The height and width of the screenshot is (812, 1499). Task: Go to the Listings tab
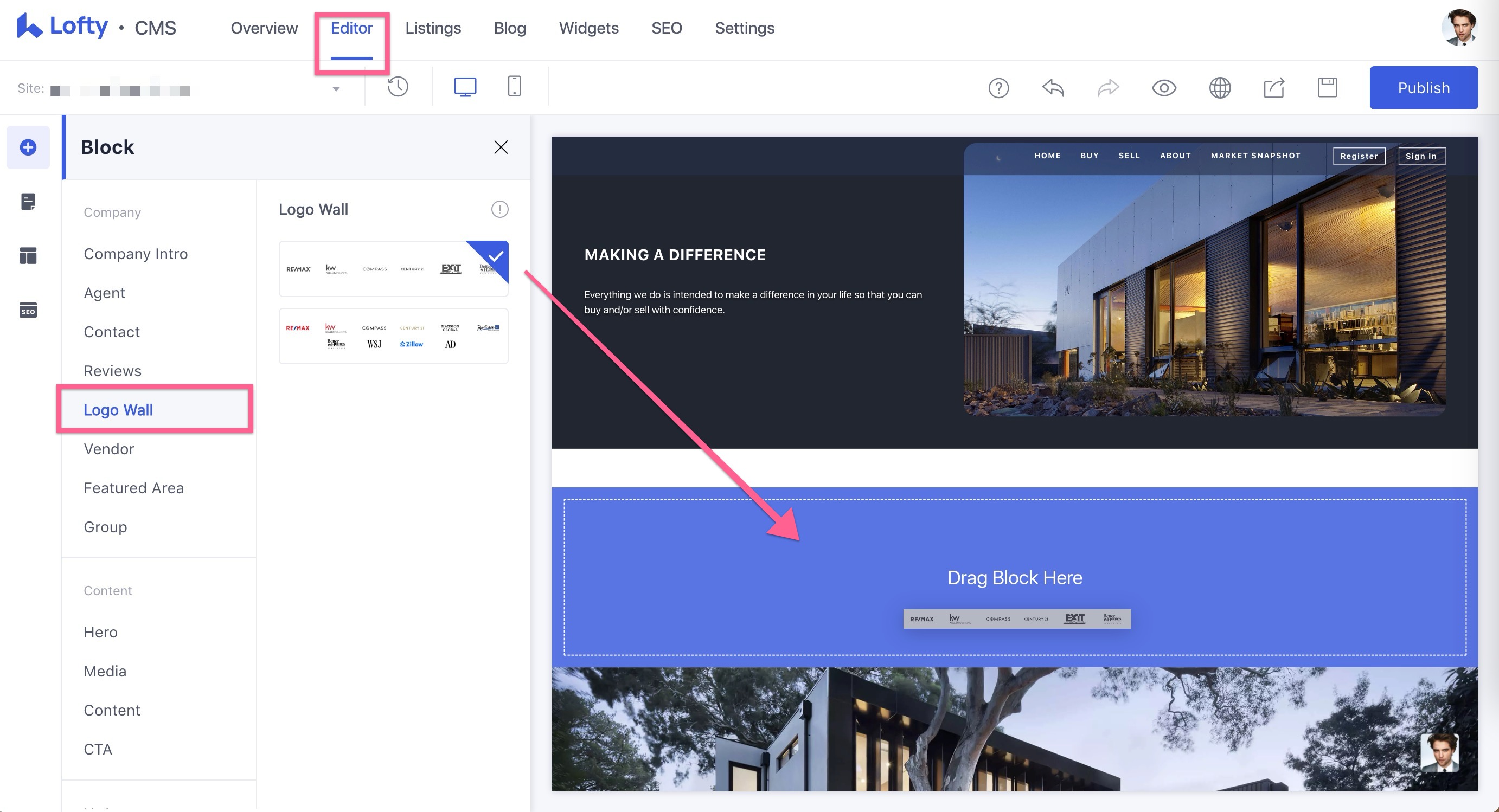(433, 28)
